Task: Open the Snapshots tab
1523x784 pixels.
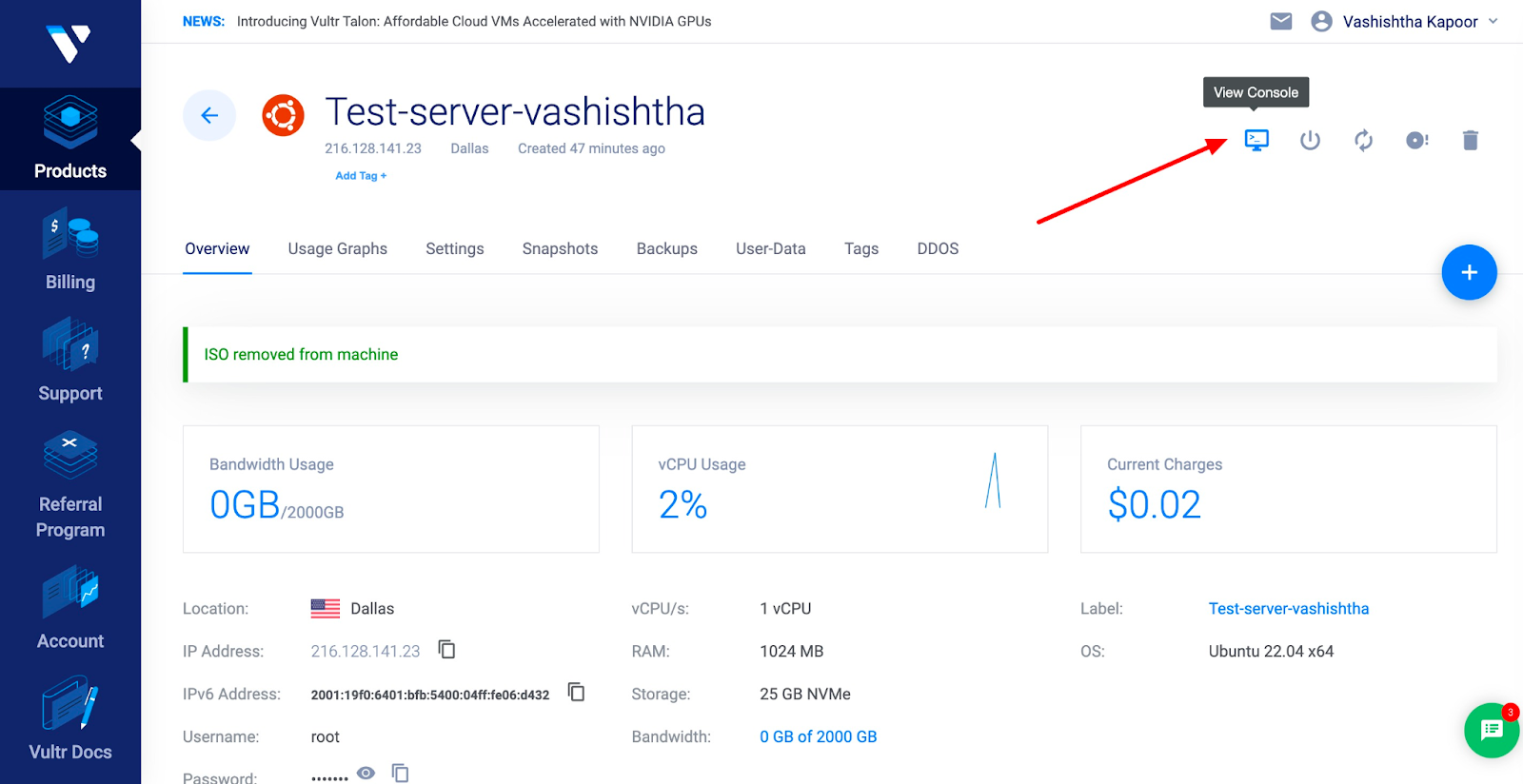Action: tap(560, 248)
